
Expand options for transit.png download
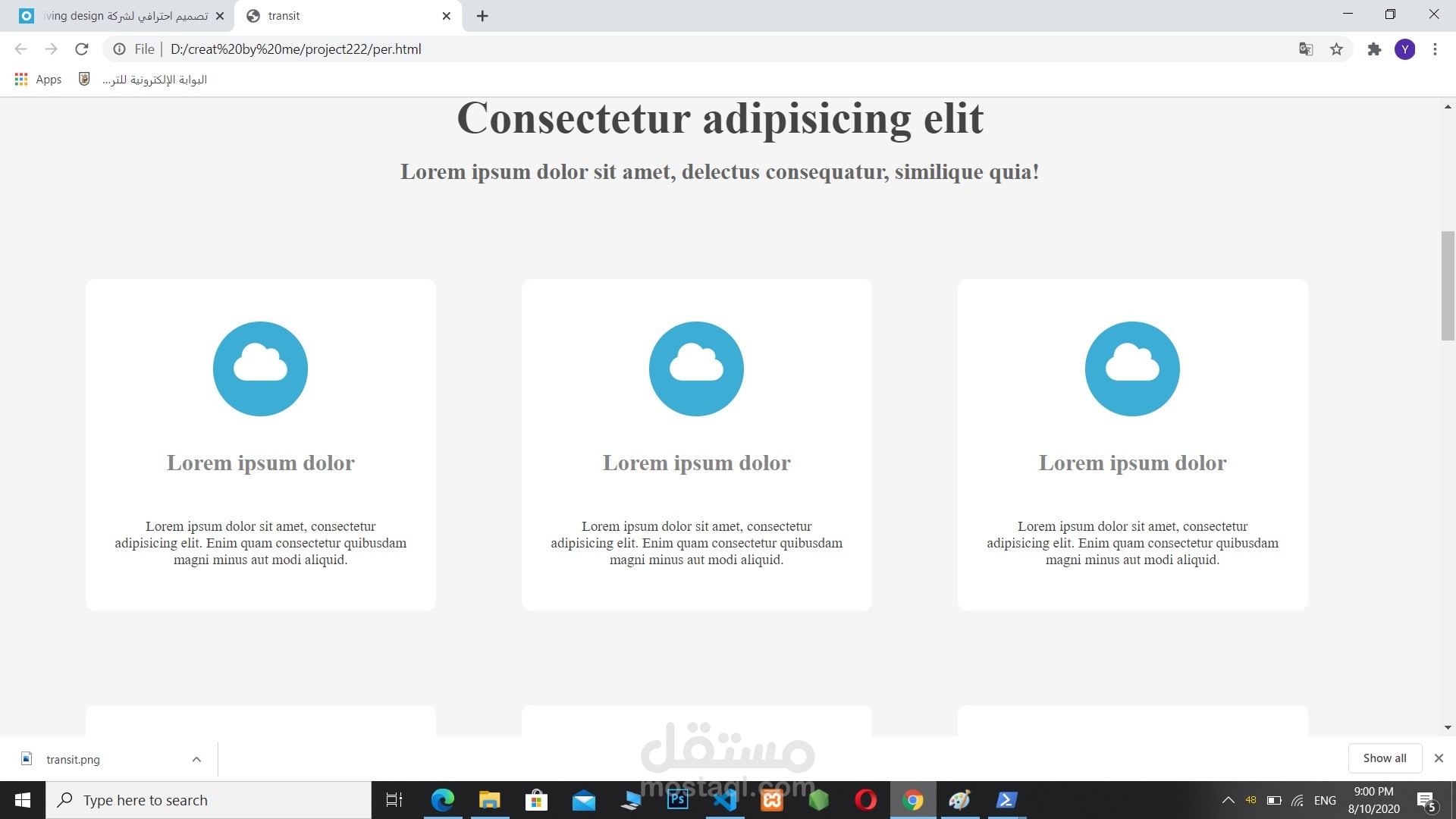196,759
